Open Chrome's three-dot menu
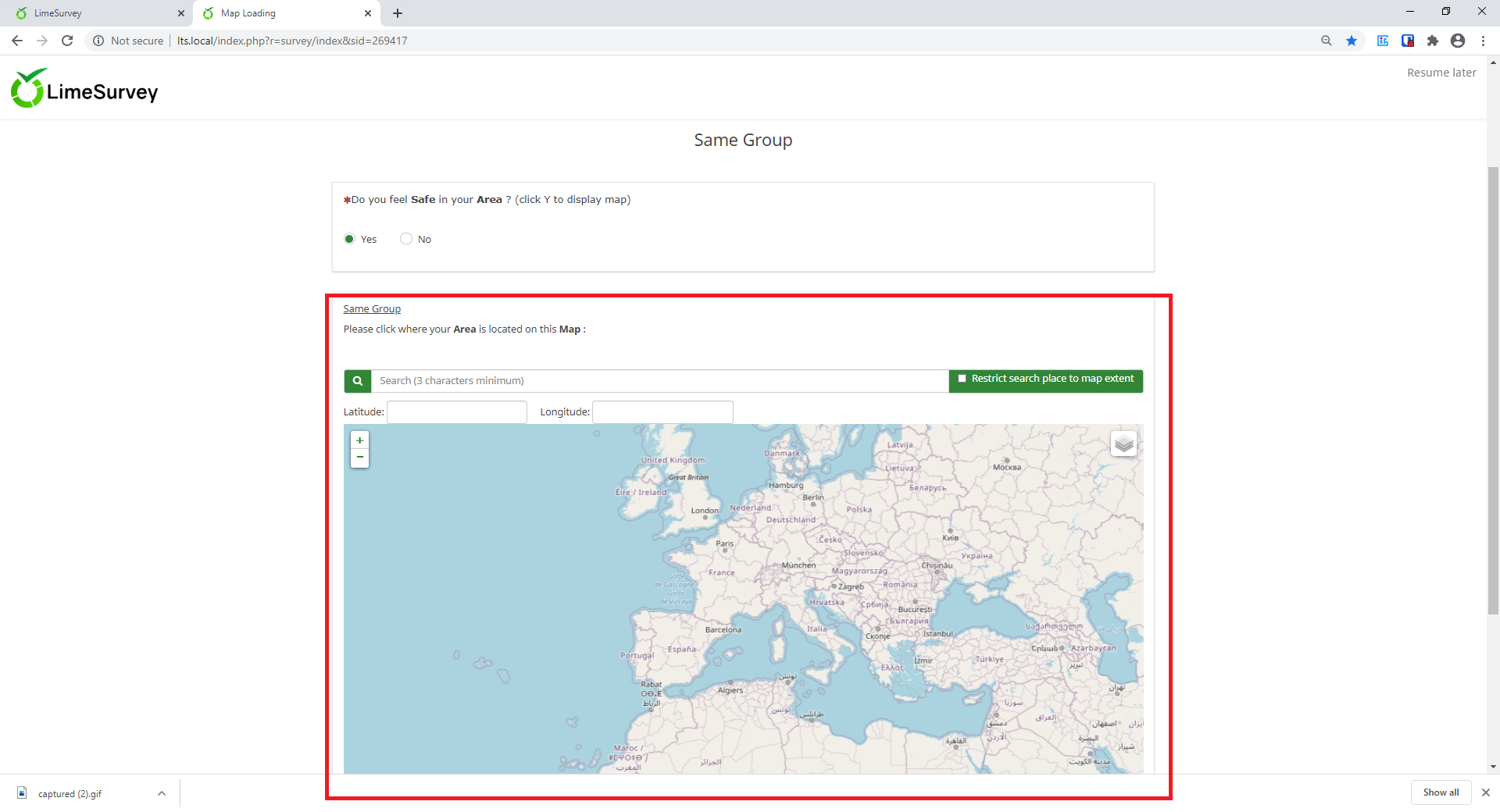Image resolution: width=1500 pixels, height=812 pixels. [1483, 41]
